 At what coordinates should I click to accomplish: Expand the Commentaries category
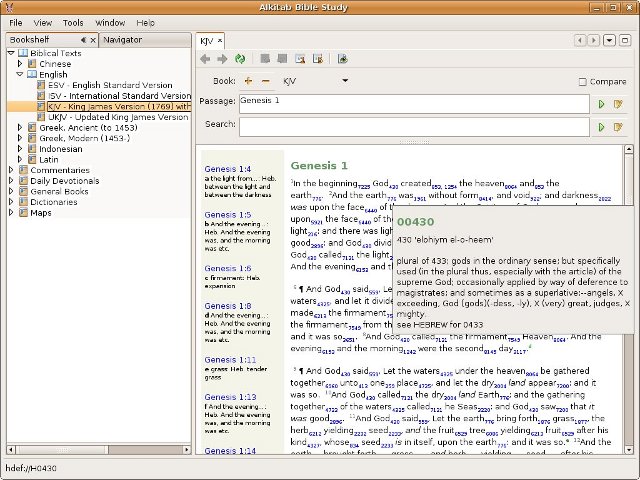(11, 170)
